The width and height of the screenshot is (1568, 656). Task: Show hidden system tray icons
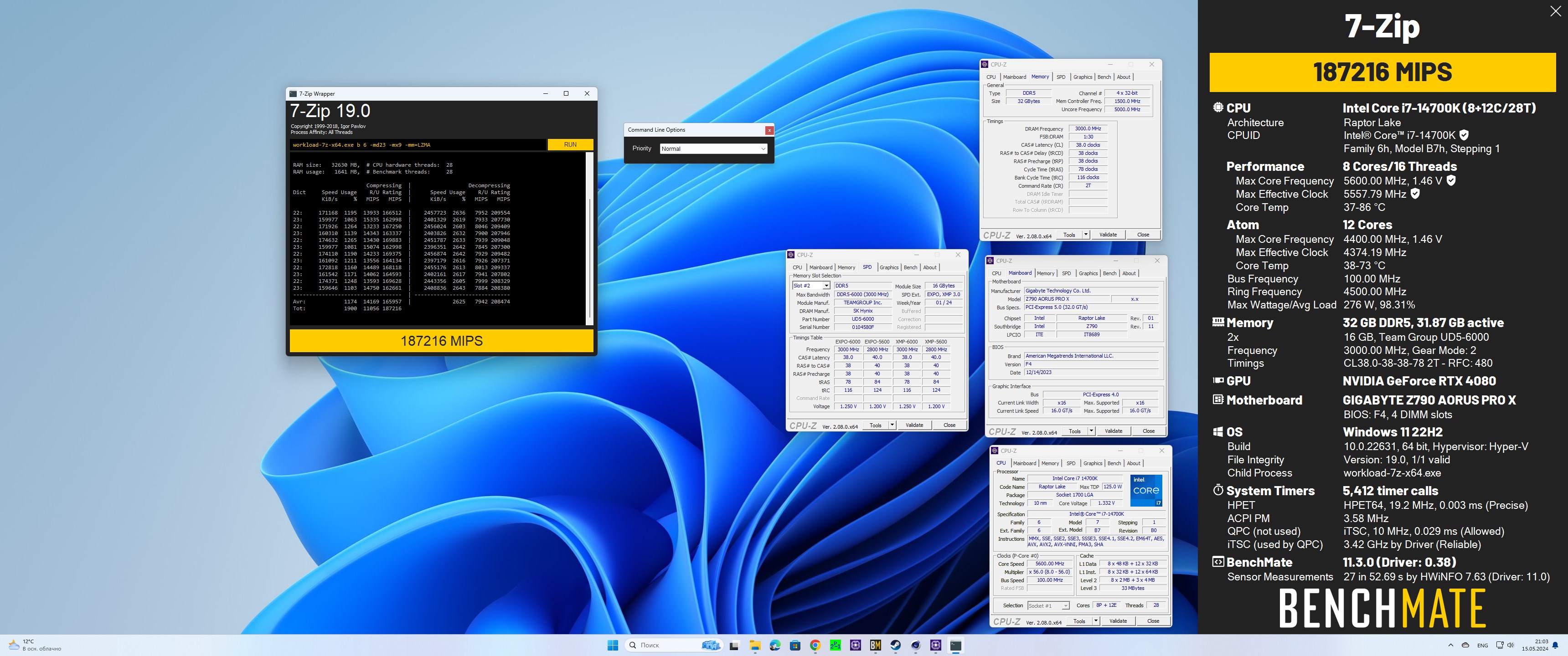tap(1450, 645)
